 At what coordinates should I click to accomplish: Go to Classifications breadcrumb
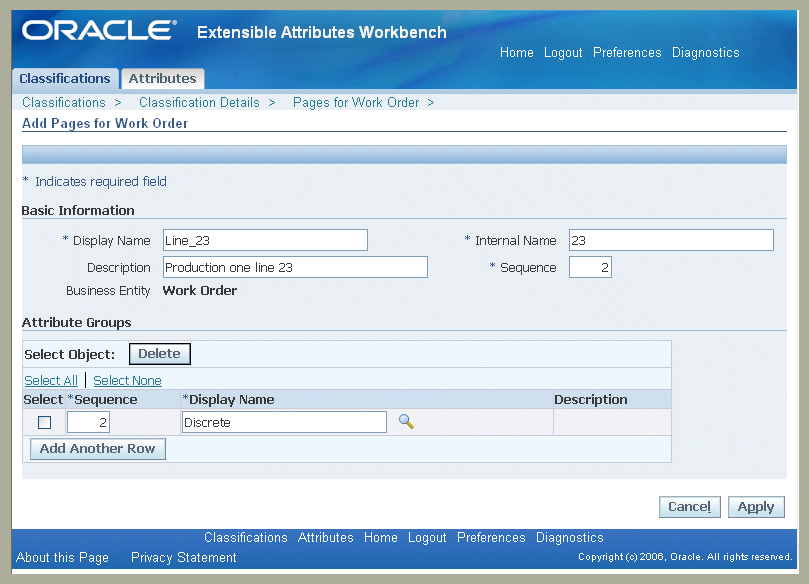pos(63,102)
